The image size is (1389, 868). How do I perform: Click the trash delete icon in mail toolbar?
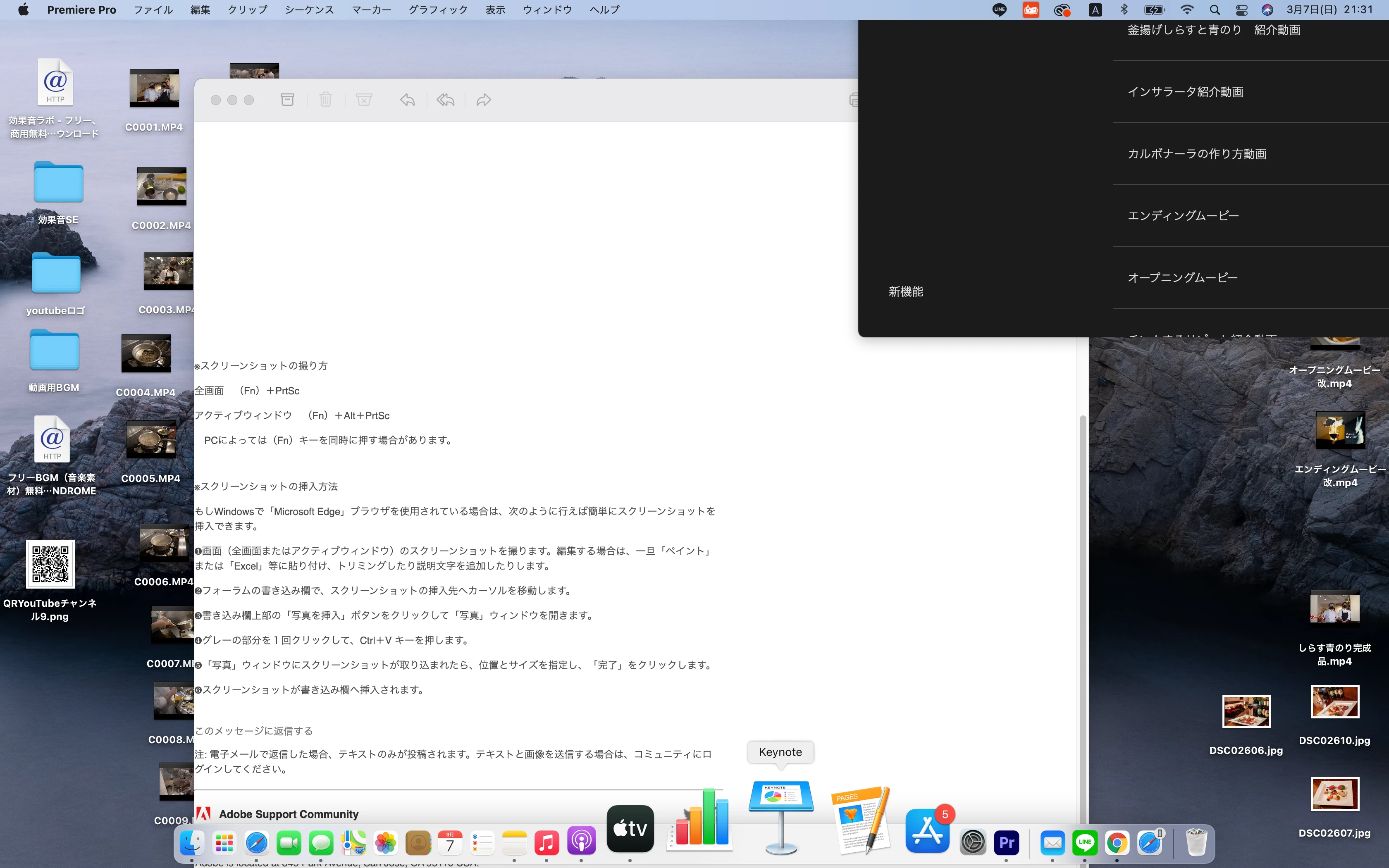click(325, 100)
